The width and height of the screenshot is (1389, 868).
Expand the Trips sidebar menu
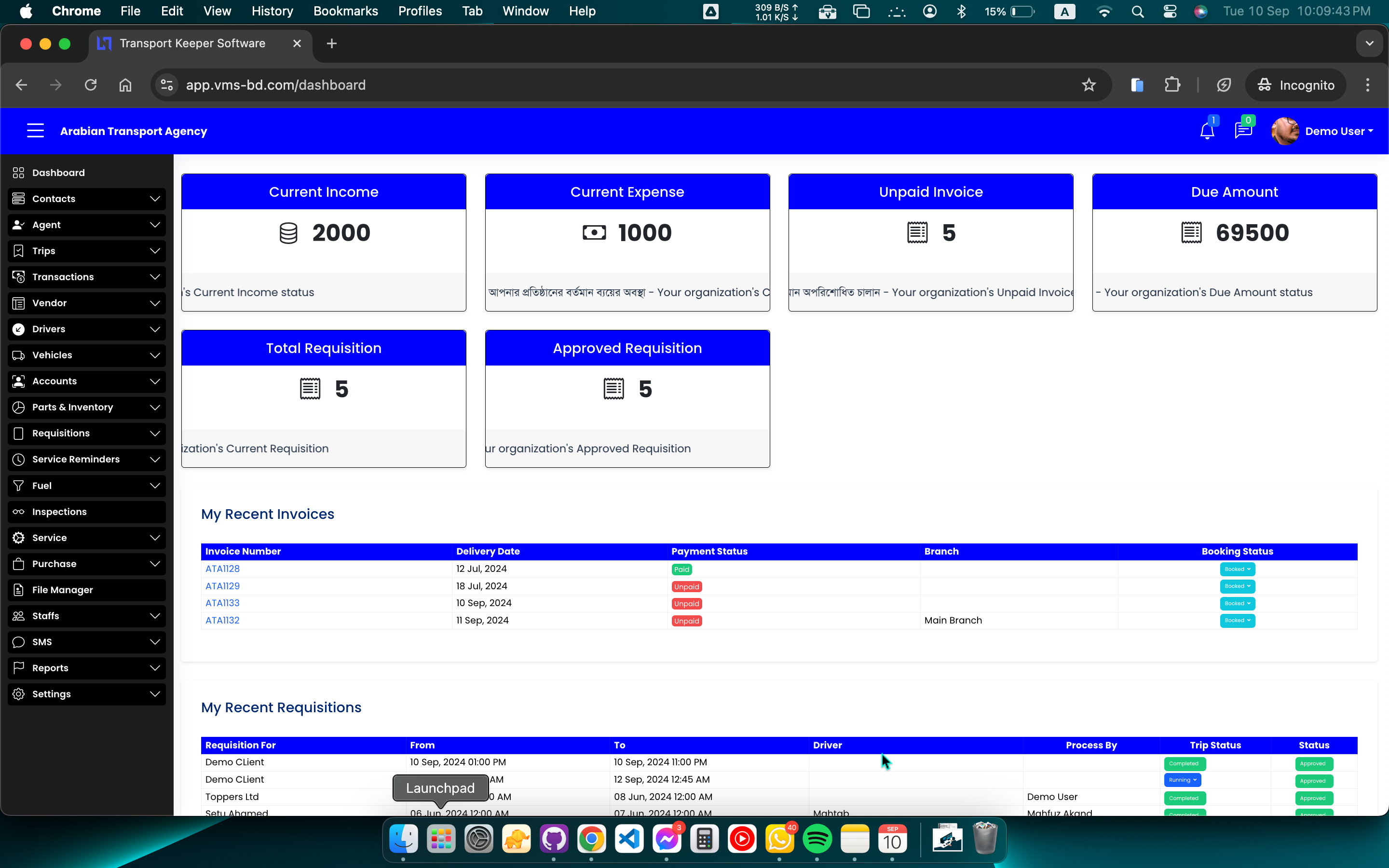tap(87, 251)
